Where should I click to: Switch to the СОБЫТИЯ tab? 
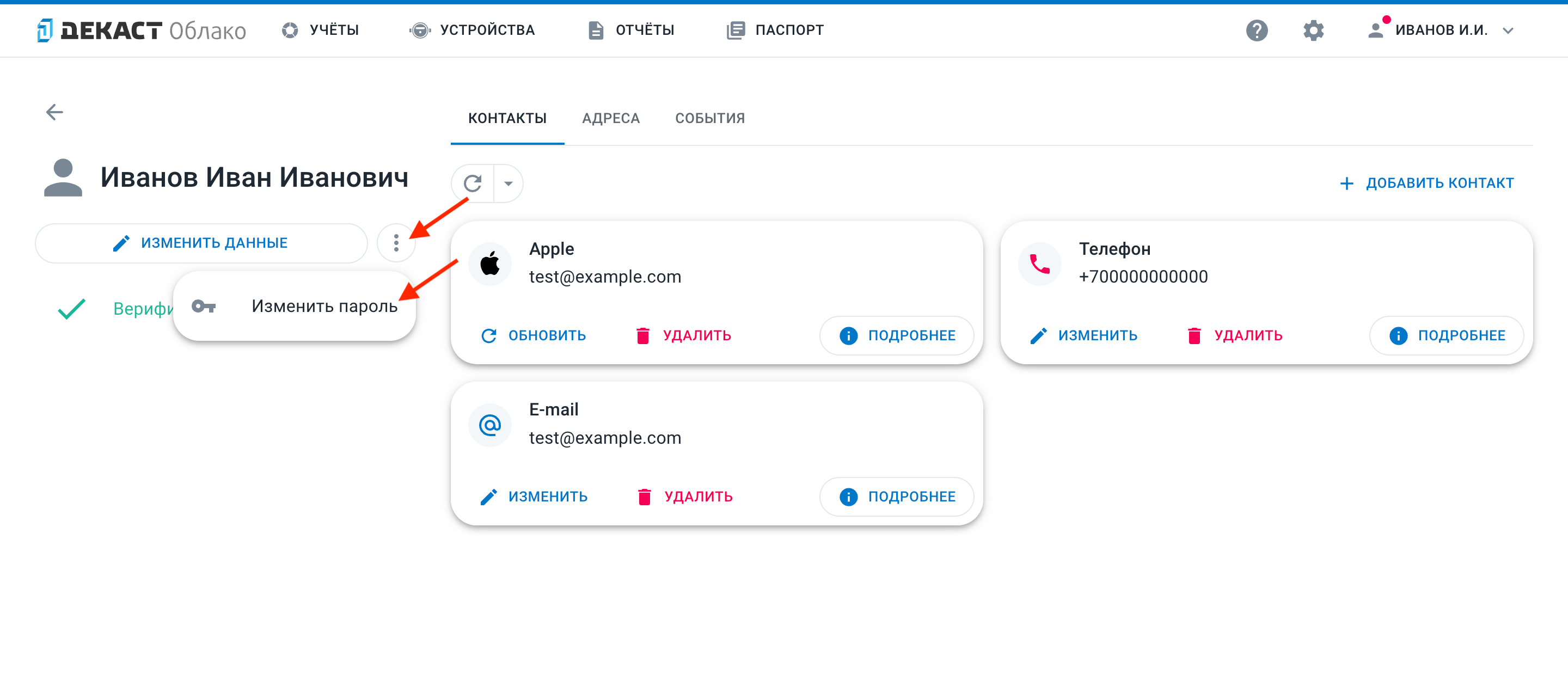[710, 118]
